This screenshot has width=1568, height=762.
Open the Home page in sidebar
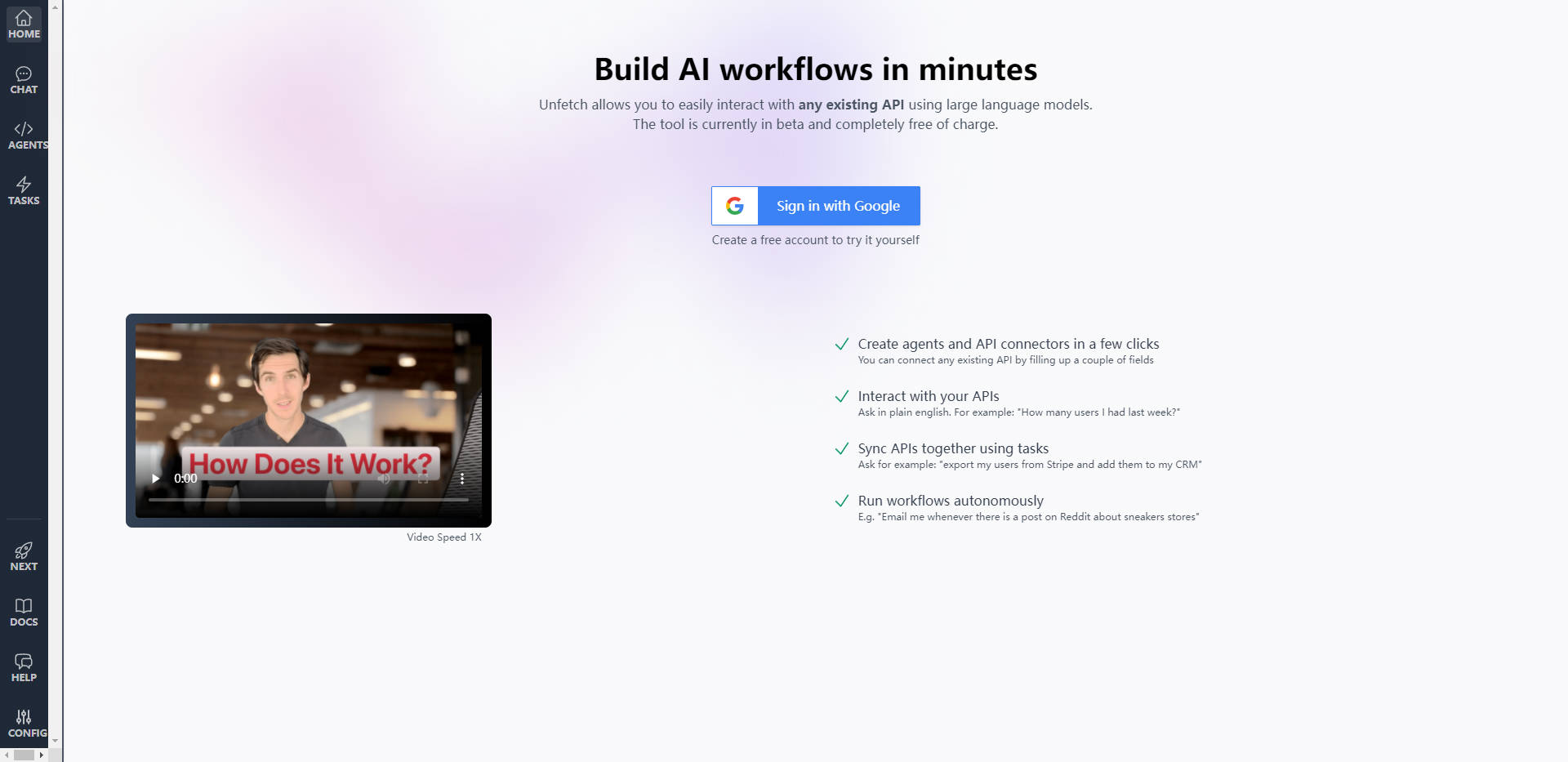pos(24,25)
